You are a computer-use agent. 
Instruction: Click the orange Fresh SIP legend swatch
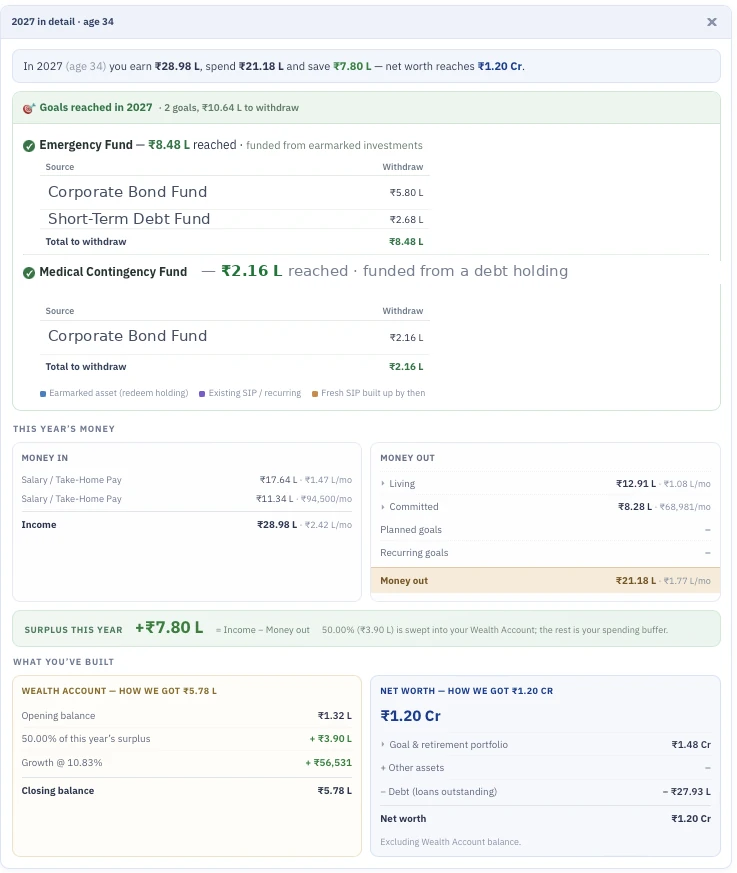click(315, 394)
